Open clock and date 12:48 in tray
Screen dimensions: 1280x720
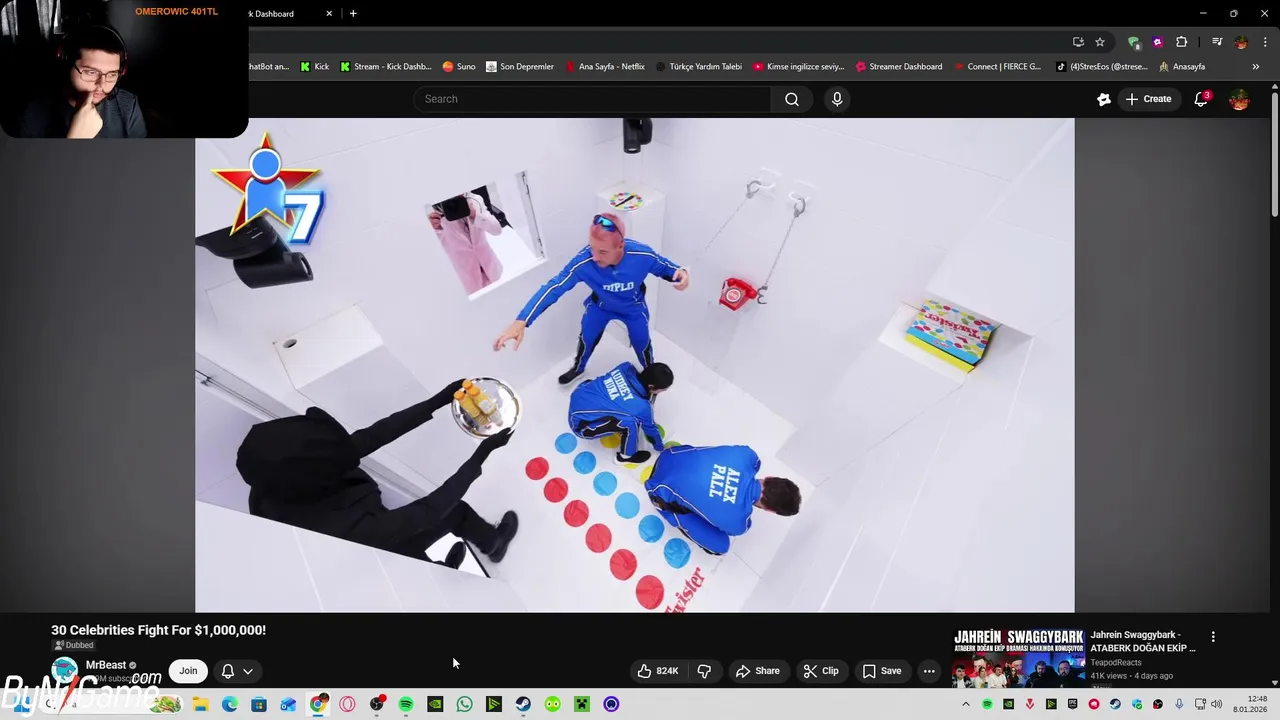click(x=1252, y=704)
